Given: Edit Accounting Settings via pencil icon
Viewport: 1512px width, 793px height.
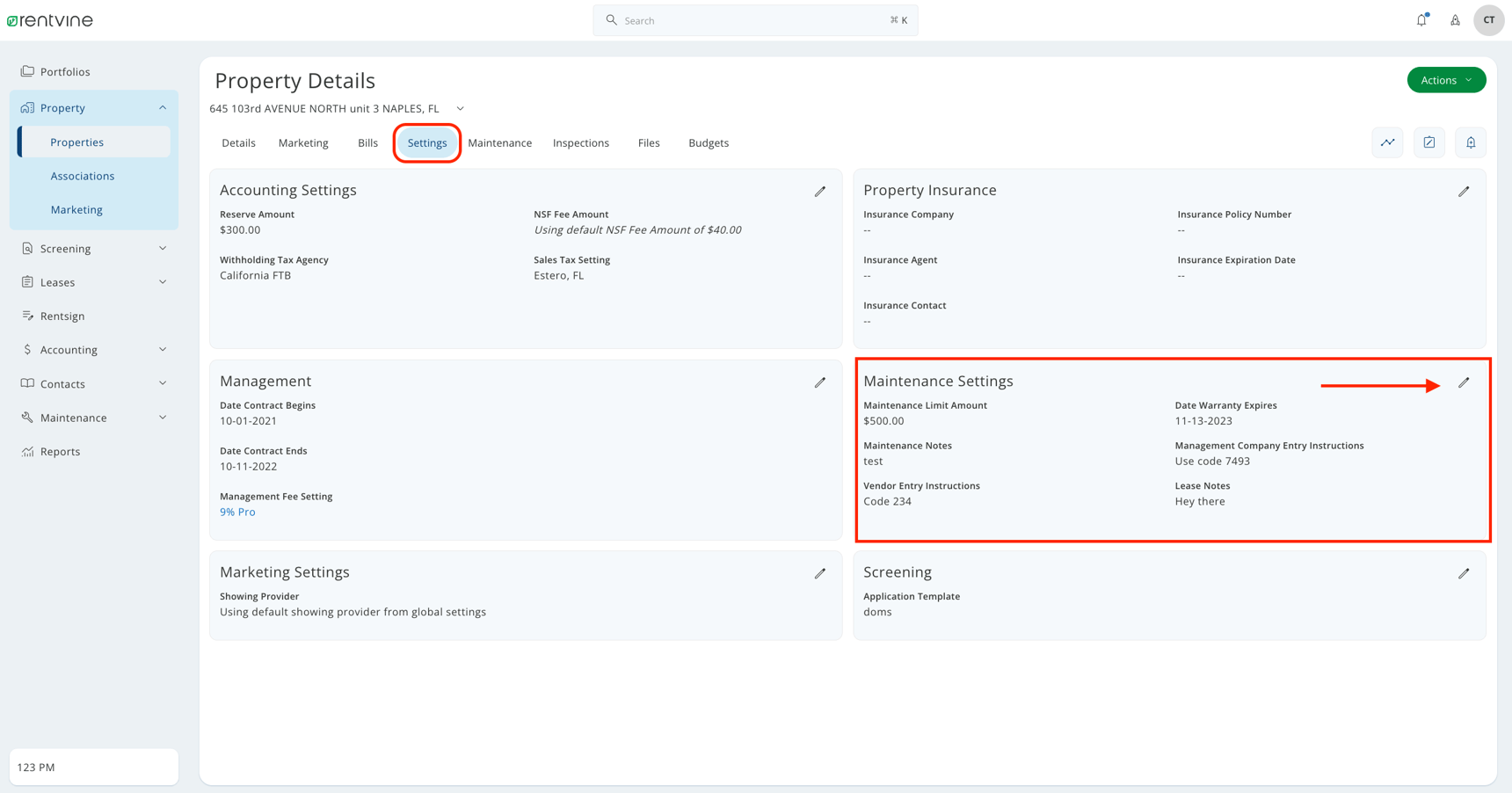Looking at the screenshot, I should pyautogui.click(x=820, y=191).
